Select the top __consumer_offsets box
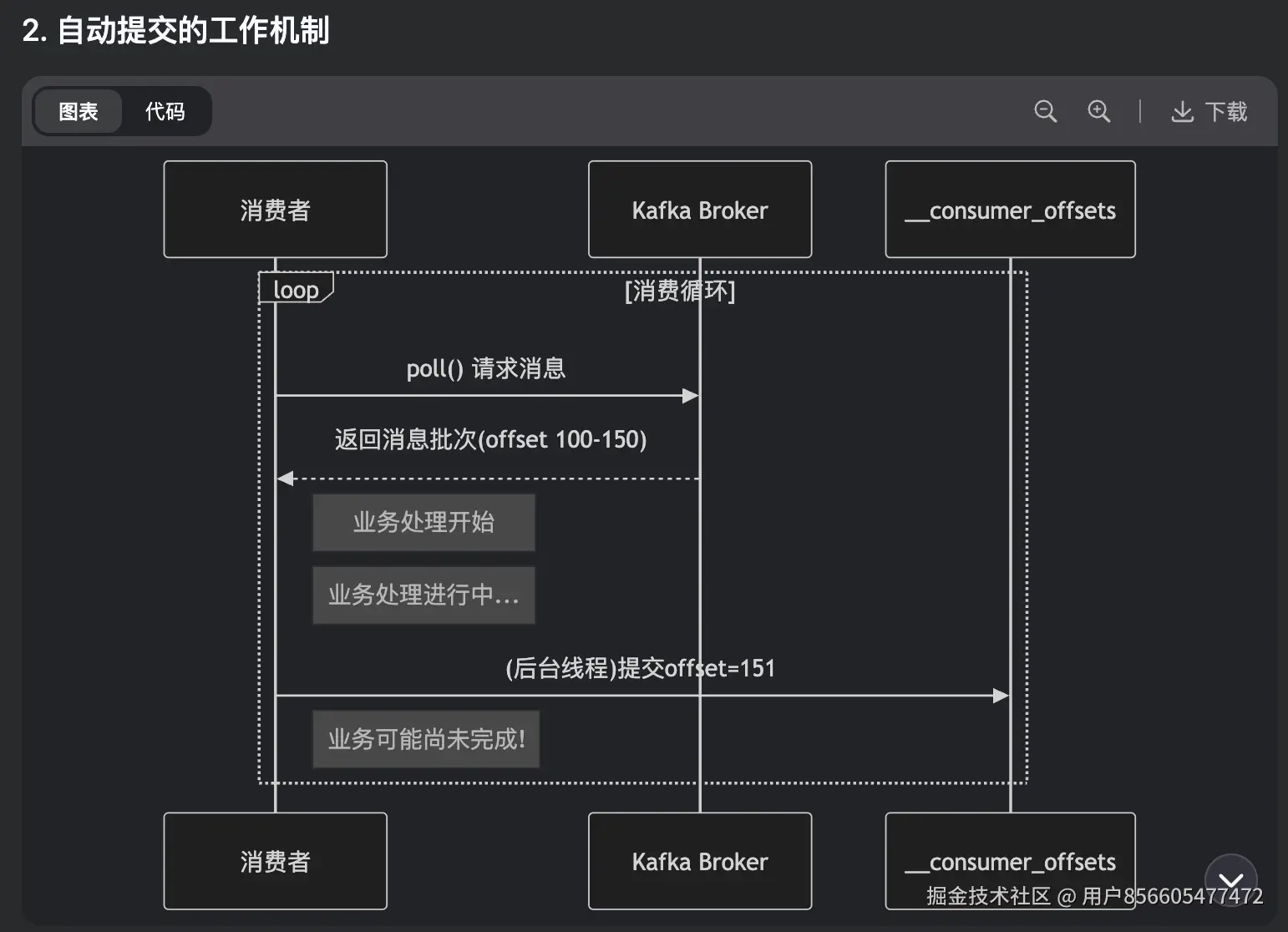1288x932 pixels. (x=1011, y=210)
